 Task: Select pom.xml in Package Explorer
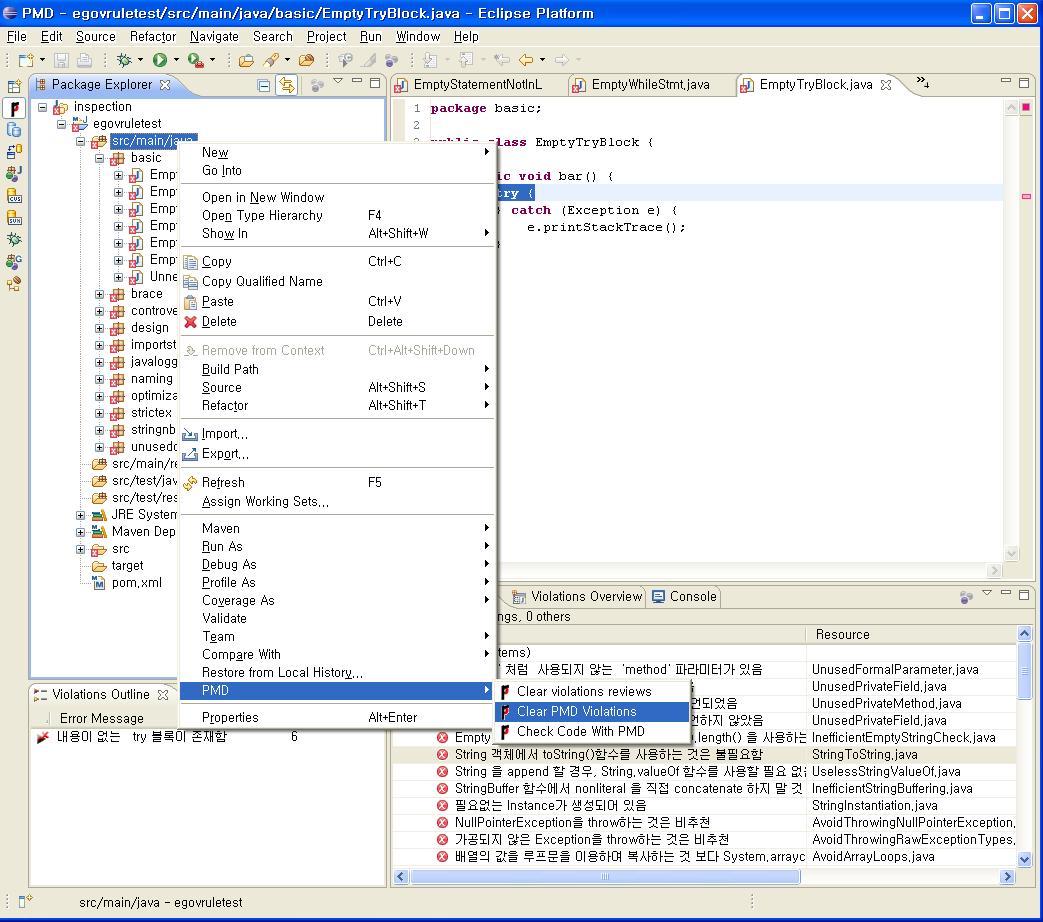136,583
